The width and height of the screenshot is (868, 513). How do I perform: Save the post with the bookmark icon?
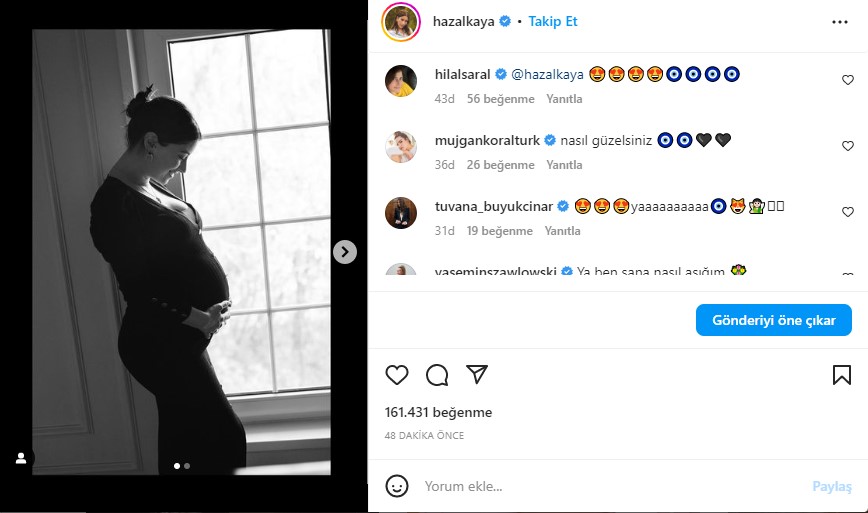(842, 375)
